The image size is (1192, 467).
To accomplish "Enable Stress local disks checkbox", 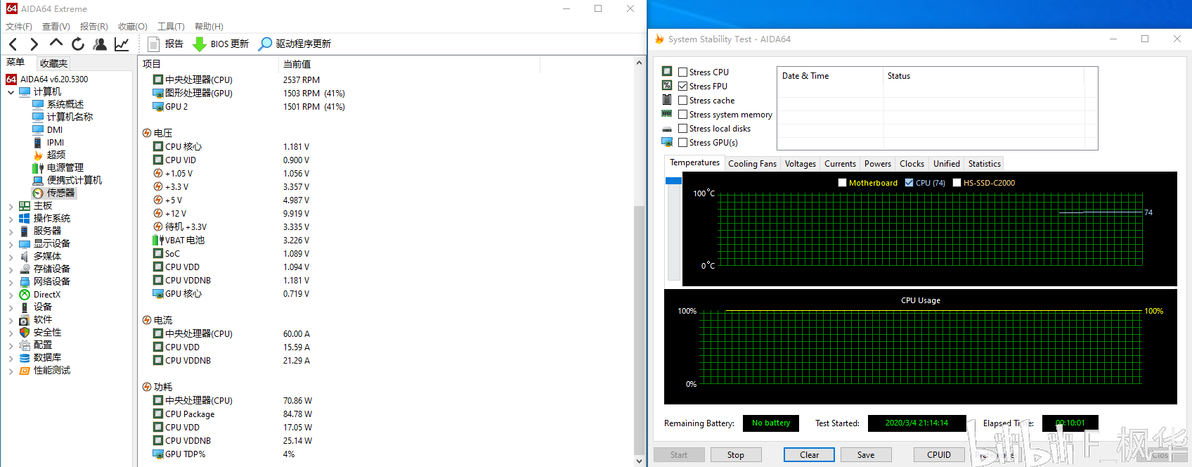I will (683, 129).
